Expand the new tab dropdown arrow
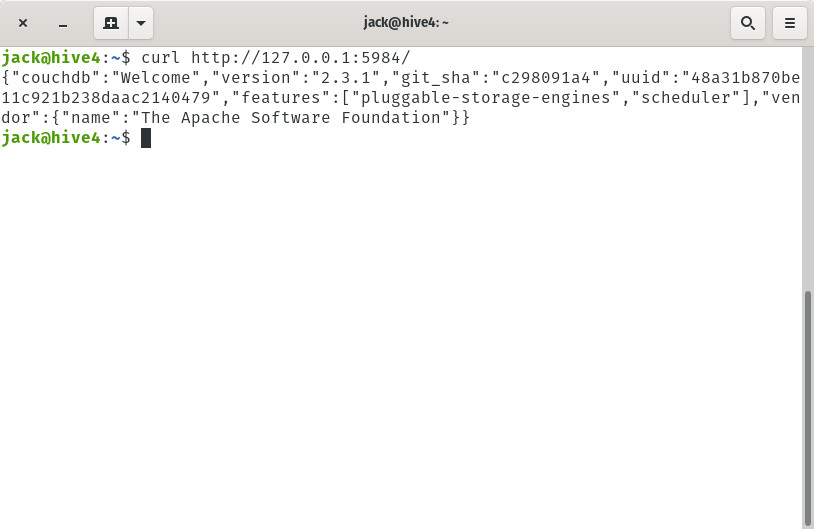This screenshot has width=814, height=529. [141, 23]
